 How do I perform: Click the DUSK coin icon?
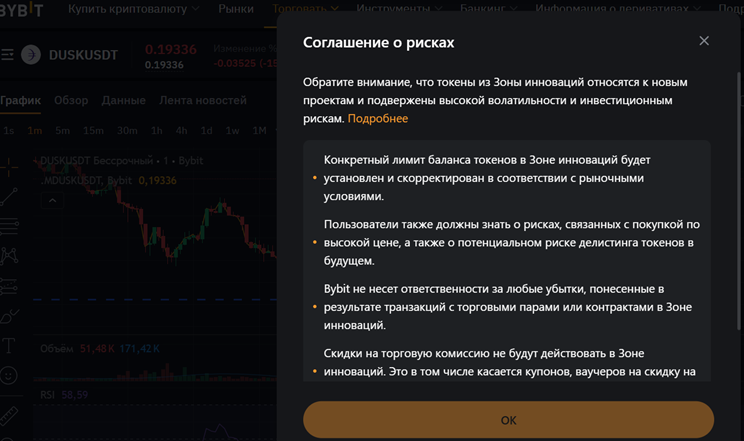click(31, 55)
